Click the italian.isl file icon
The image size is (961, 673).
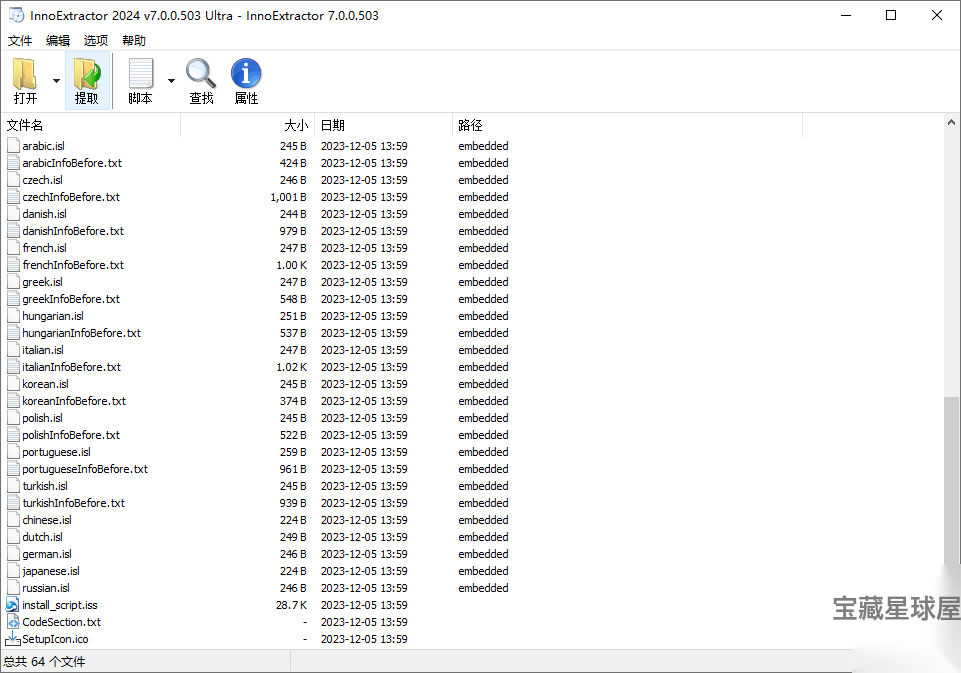[x=13, y=350]
